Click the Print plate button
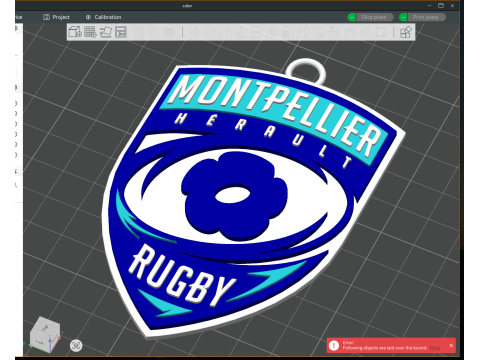Screen dimensions: 480x360 [427, 17]
